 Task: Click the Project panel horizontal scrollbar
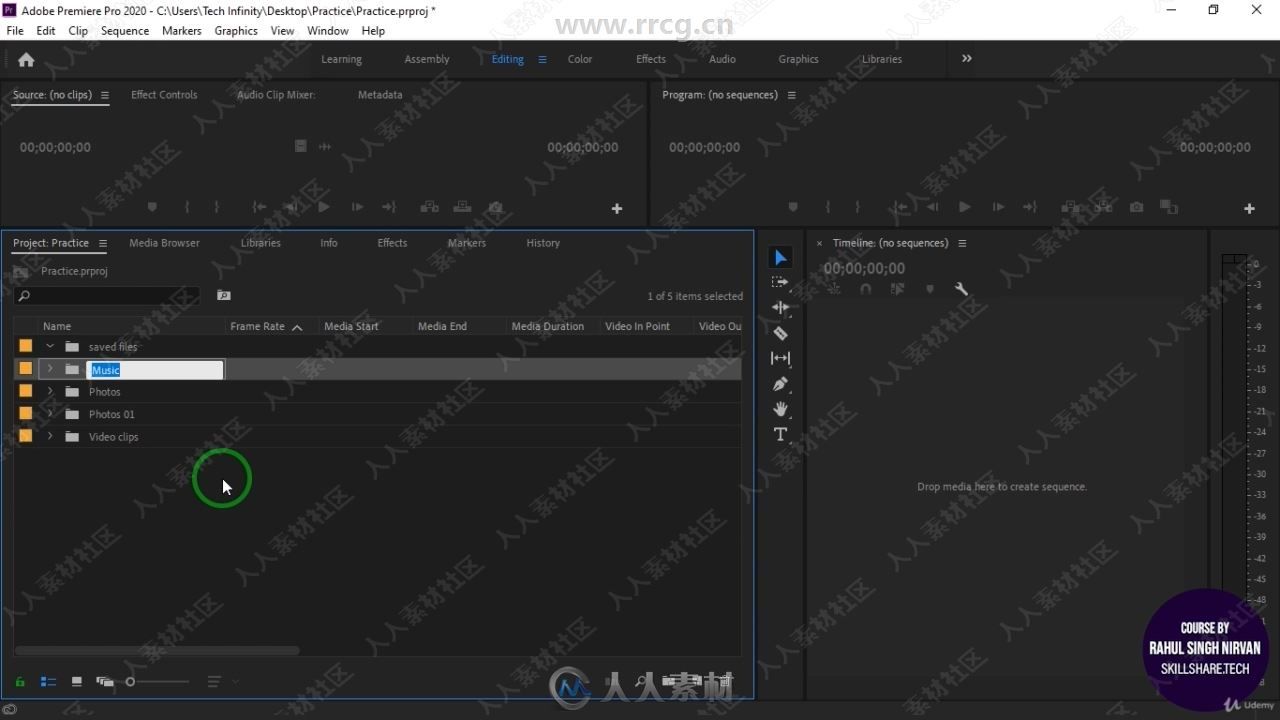coord(157,650)
